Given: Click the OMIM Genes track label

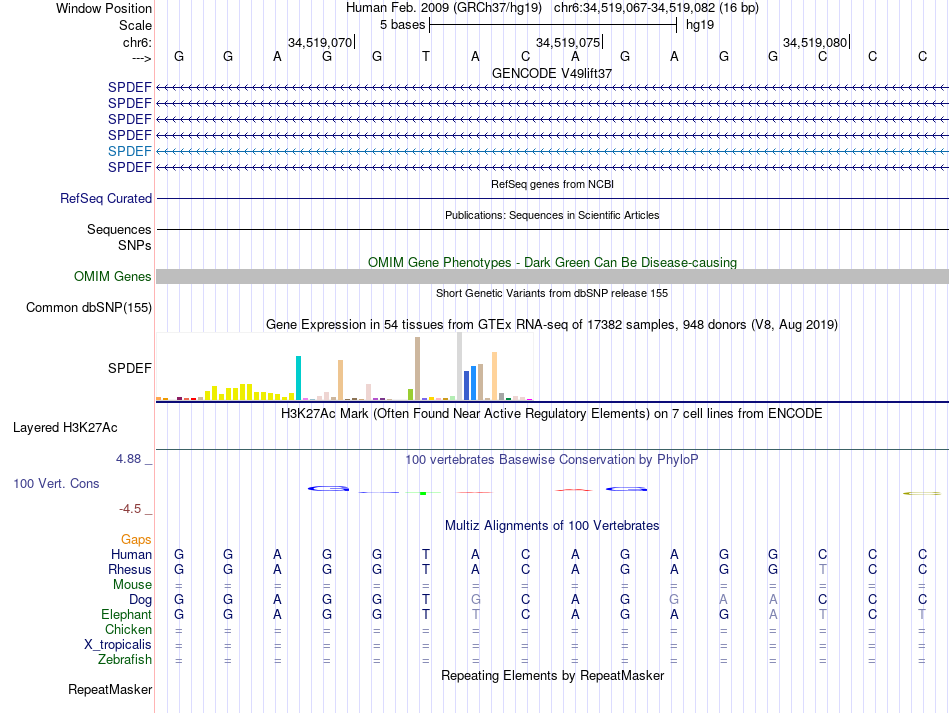Looking at the screenshot, I should click(x=112, y=277).
